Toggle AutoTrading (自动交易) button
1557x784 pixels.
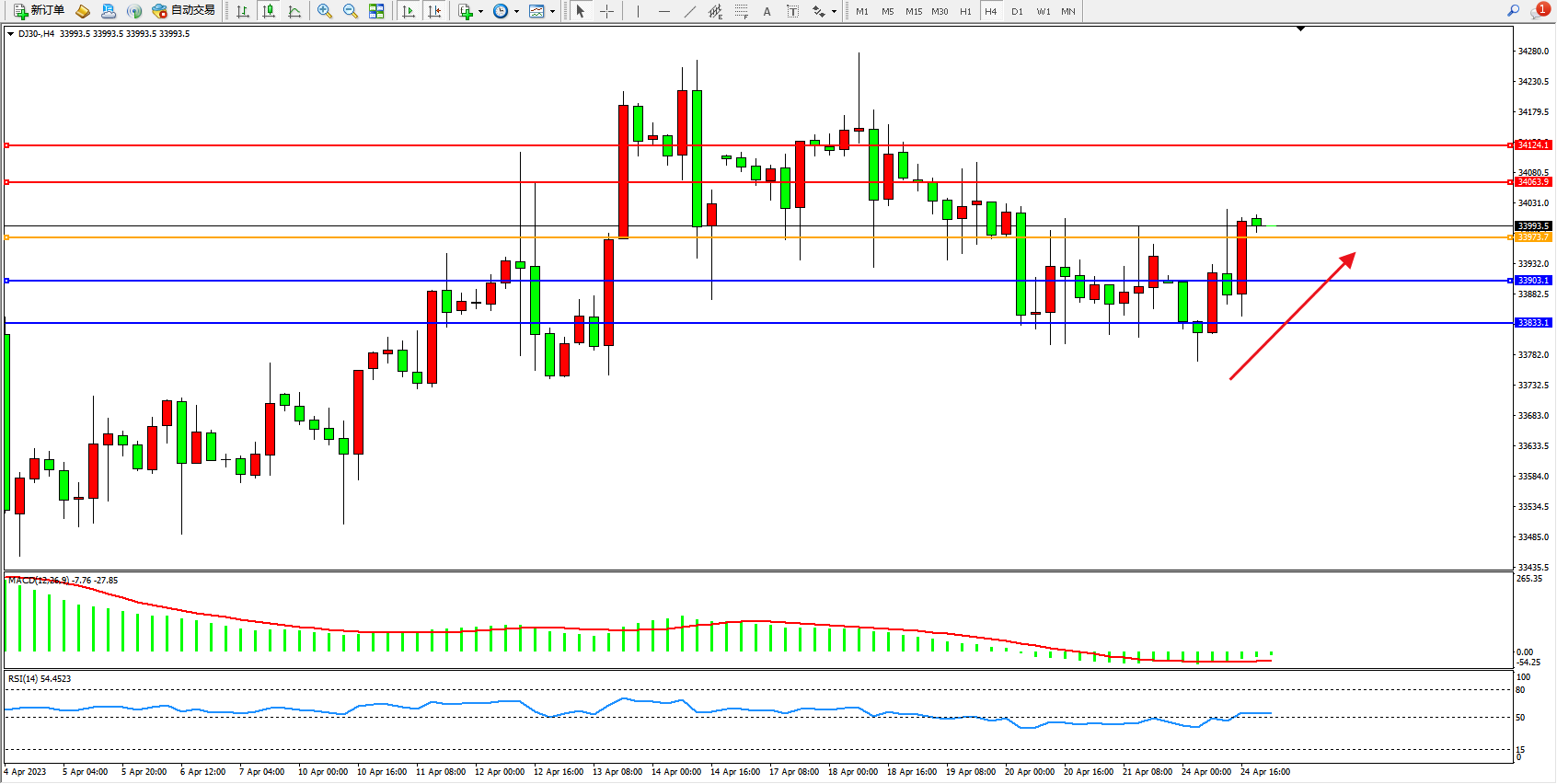(183, 11)
